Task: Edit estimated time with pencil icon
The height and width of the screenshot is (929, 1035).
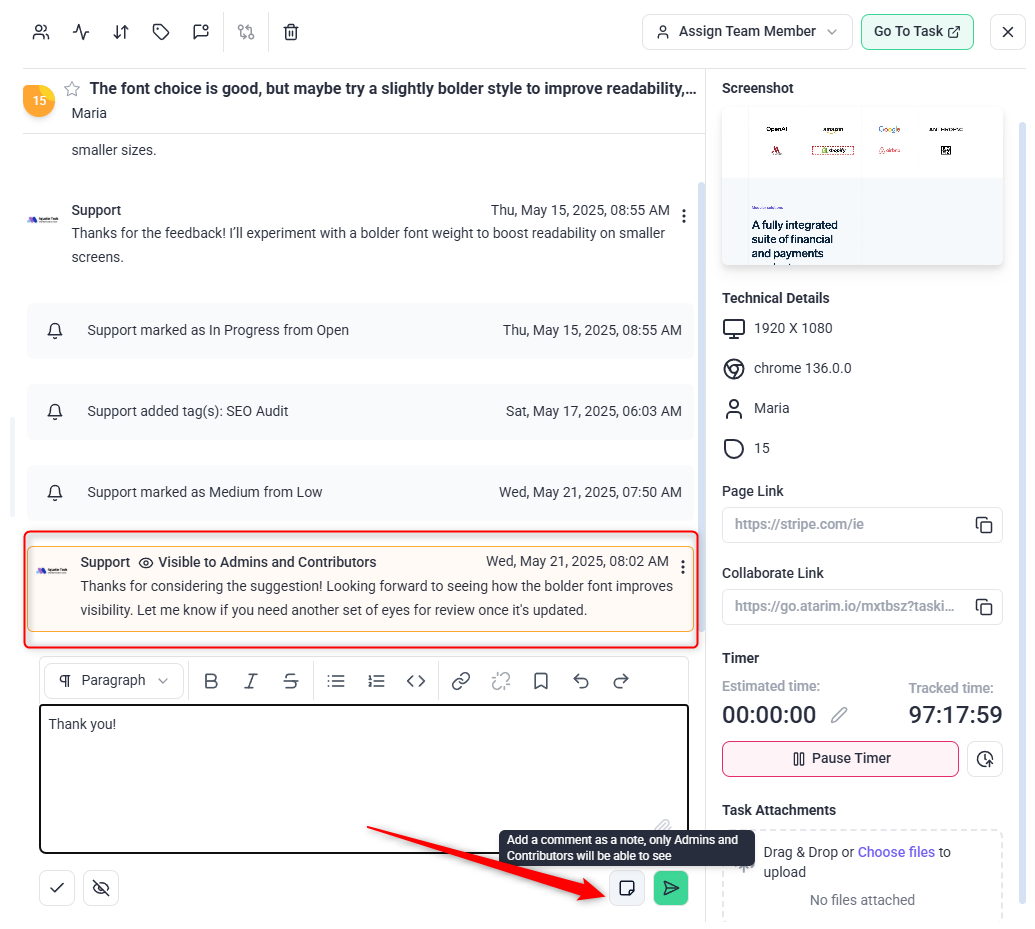Action: coord(839,715)
